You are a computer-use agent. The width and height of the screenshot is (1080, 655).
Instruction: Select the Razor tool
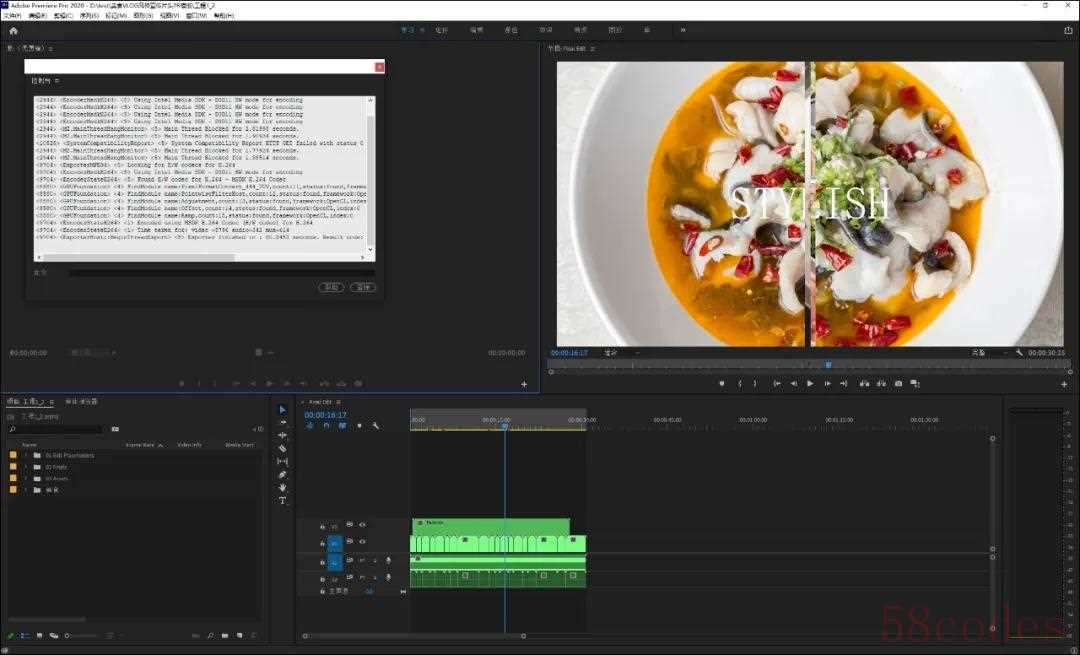282,449
